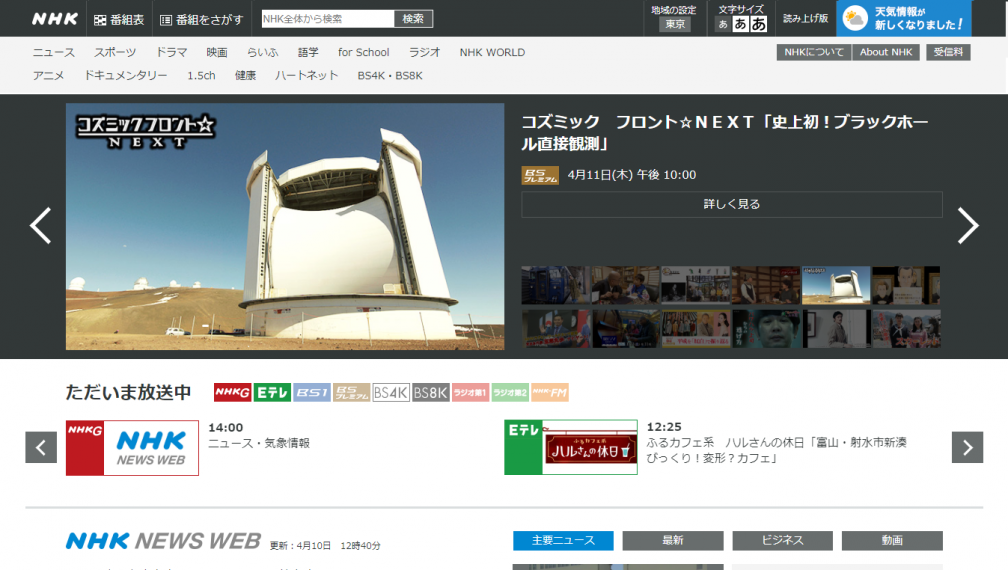This screenshot has height=570, width=1008.
Task: Click the NHK NEWS WEB heading logo
Action: click(x=163, y=541)
